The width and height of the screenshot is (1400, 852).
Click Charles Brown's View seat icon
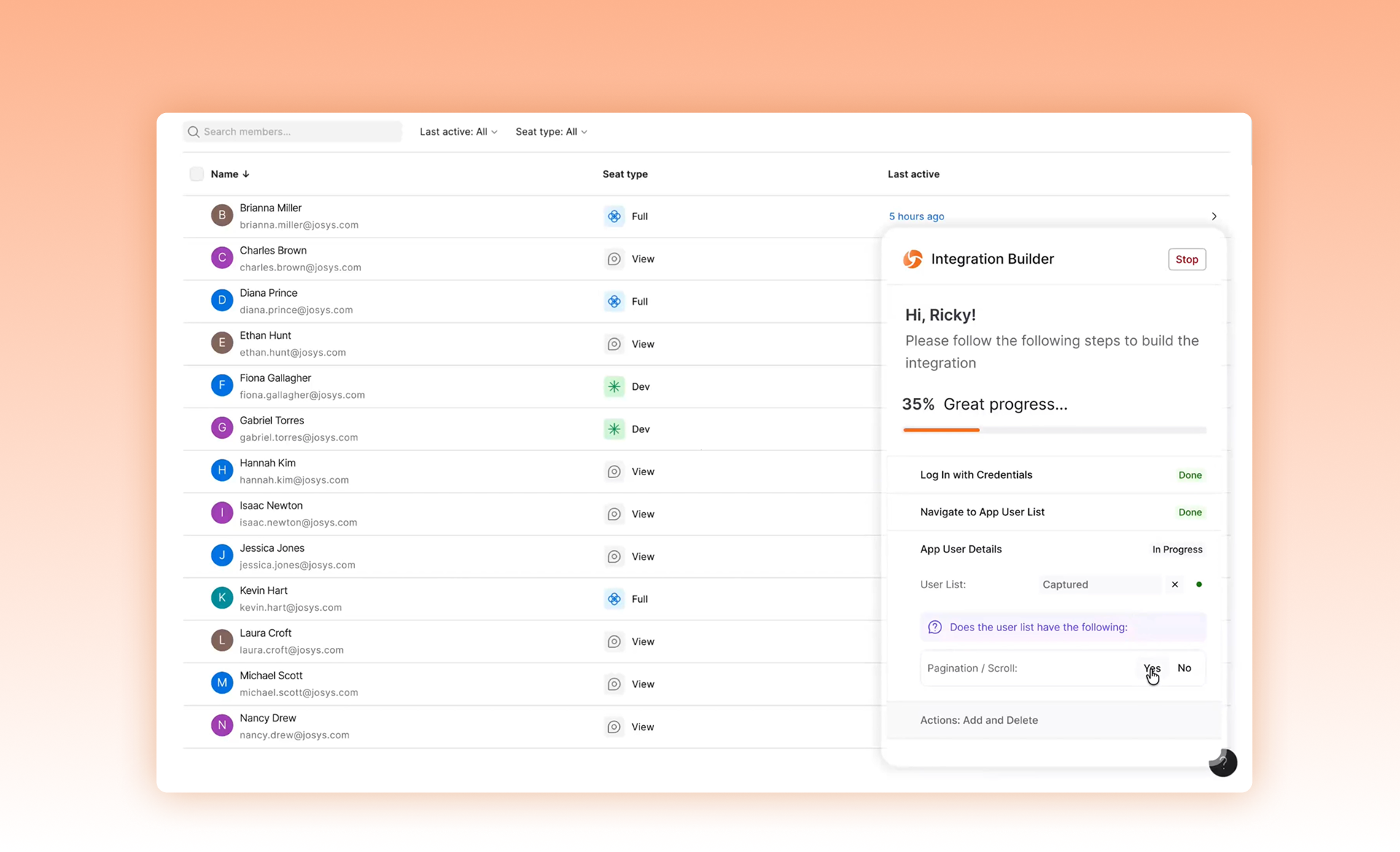[x=614, y=259]
